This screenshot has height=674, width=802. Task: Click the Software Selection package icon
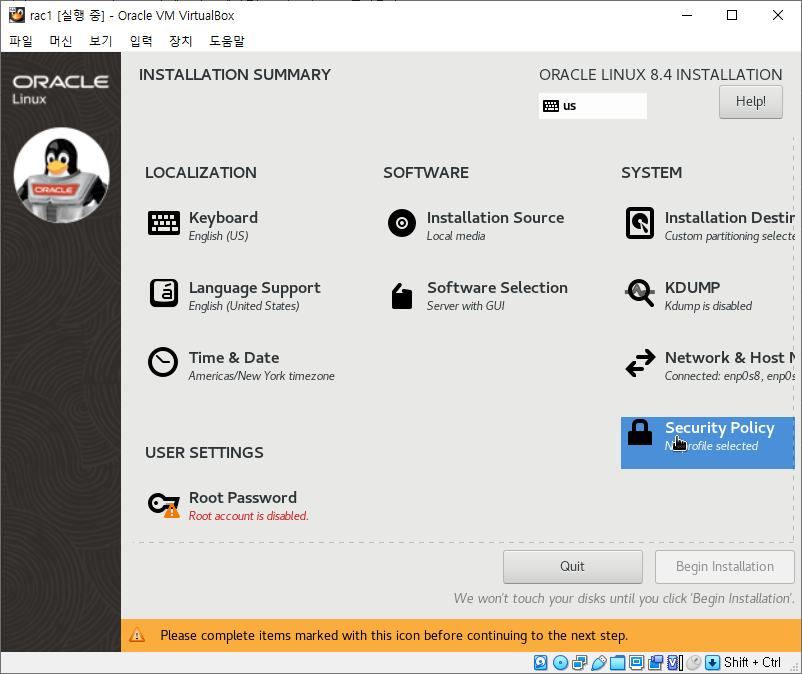[402, 296]
